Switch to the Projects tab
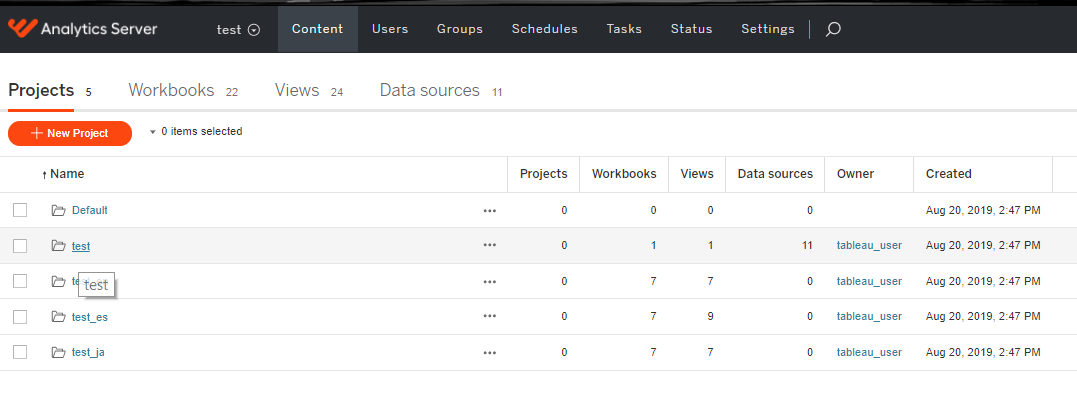1077x406 pixels. [x=41, y=90]
